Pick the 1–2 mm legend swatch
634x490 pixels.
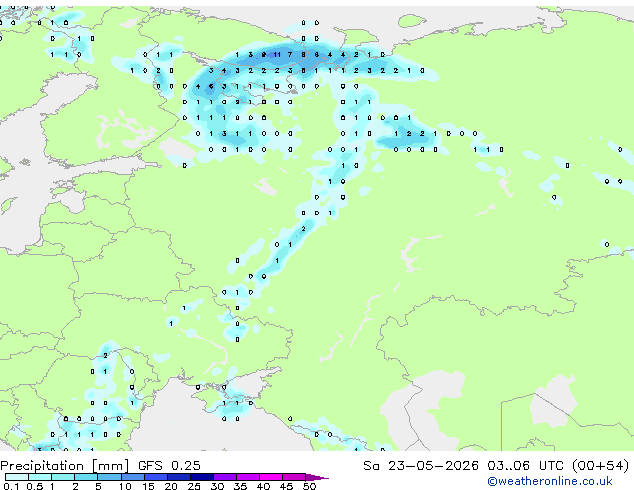pyautogui.click(x=63, y=477)
